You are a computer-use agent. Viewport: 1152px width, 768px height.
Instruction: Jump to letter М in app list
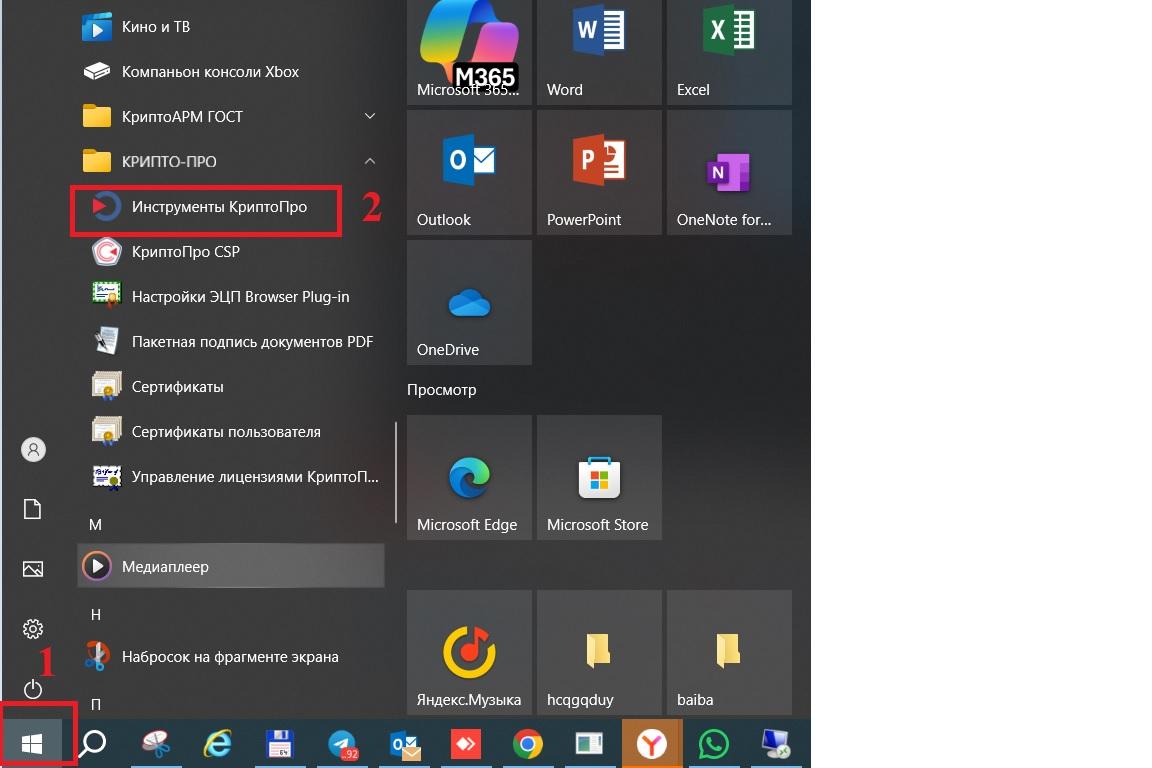click(x=96, y=525)
